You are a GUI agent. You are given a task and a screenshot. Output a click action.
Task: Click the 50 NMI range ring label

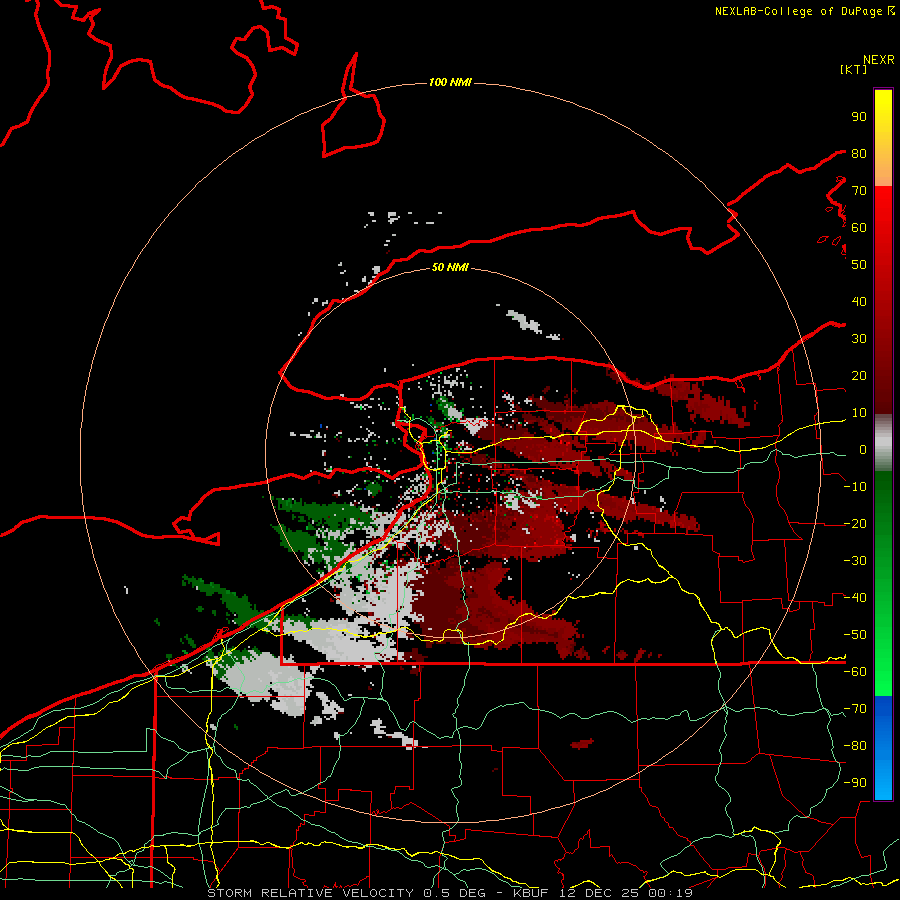pos(450,267)
